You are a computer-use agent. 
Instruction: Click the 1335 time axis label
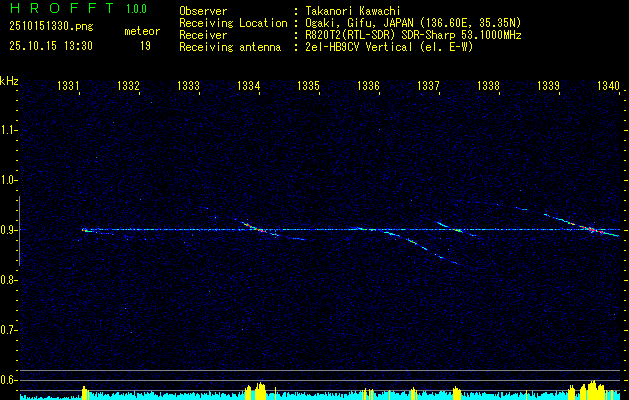coord(308,85)
